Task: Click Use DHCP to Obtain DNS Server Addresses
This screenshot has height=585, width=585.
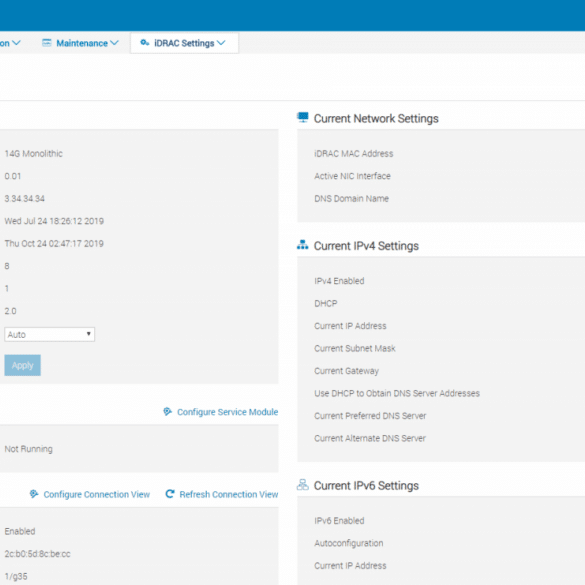Action: [397, 393]
